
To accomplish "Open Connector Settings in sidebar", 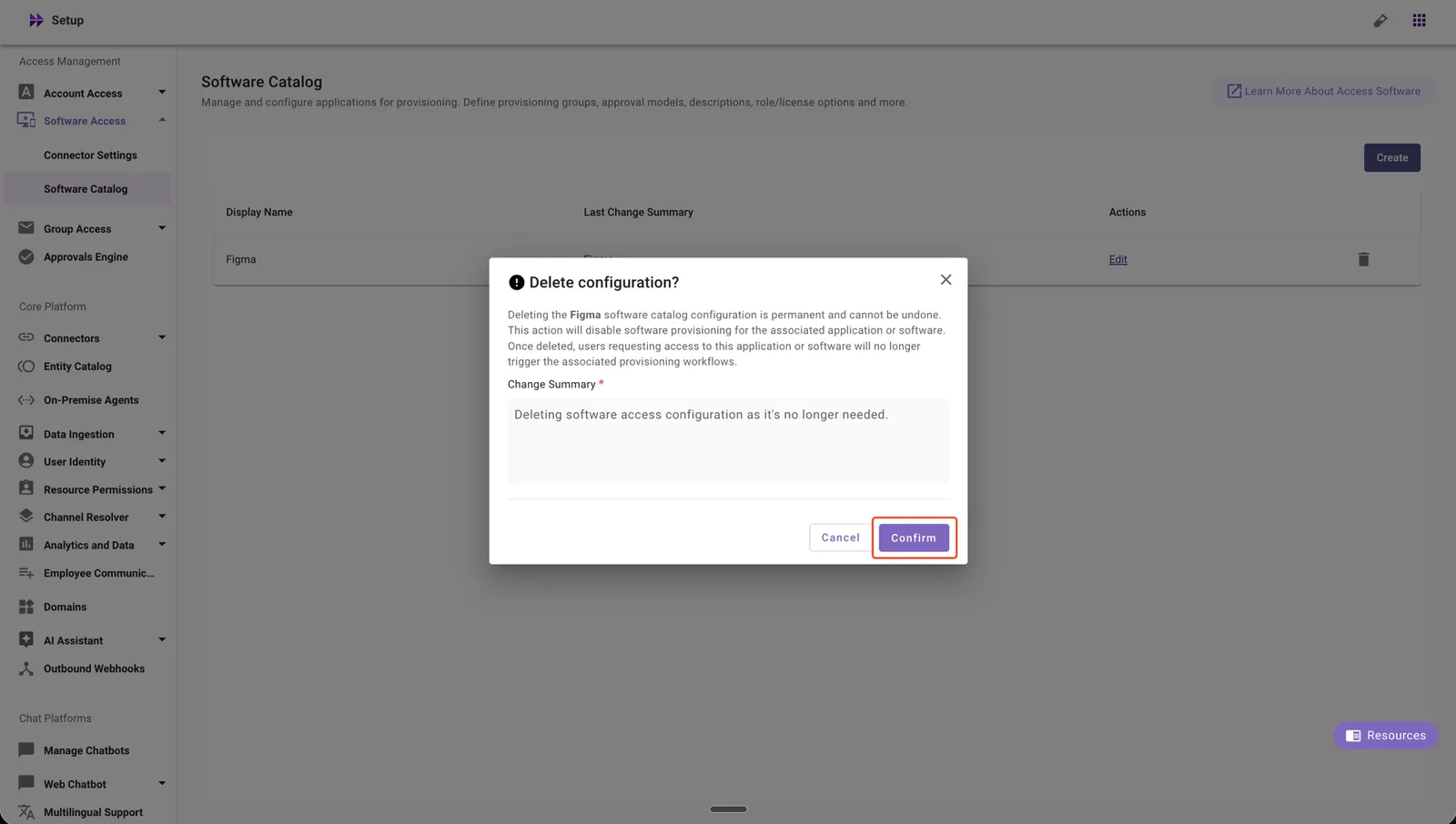I will tap(90, 156).
